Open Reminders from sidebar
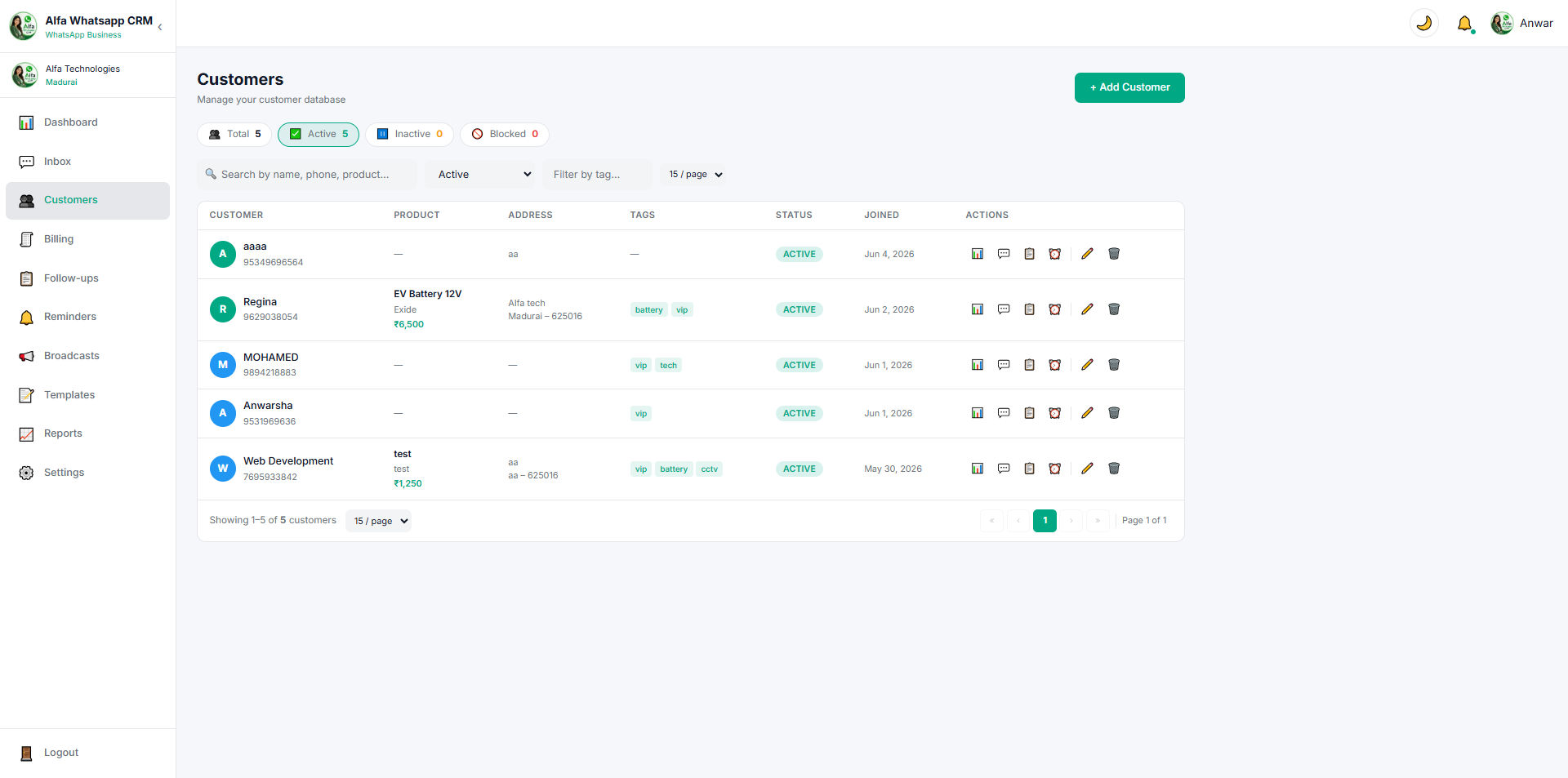The image size is (1568, 778). (x=87, y=317)
